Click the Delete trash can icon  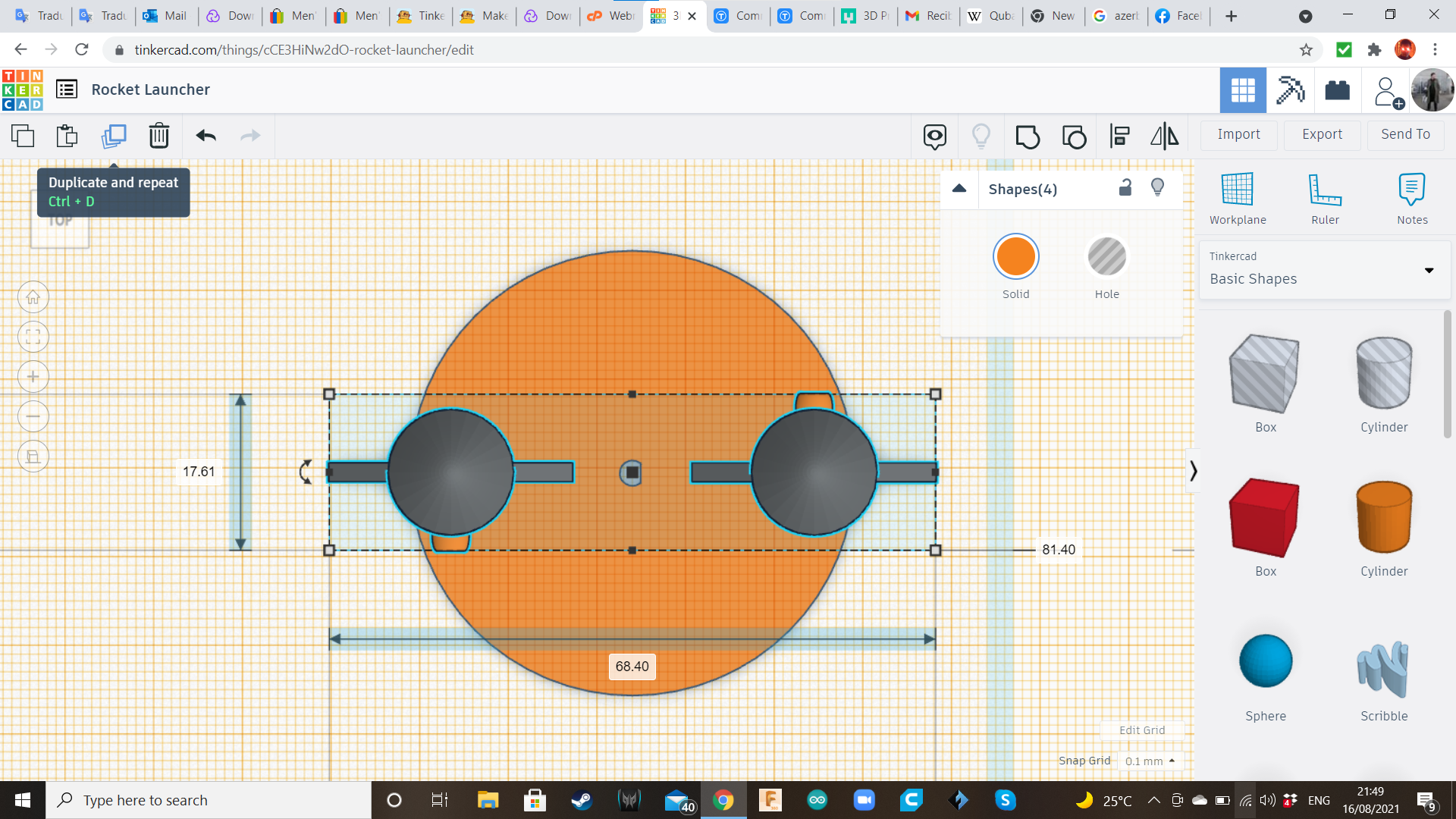click(x=159, y=136)
